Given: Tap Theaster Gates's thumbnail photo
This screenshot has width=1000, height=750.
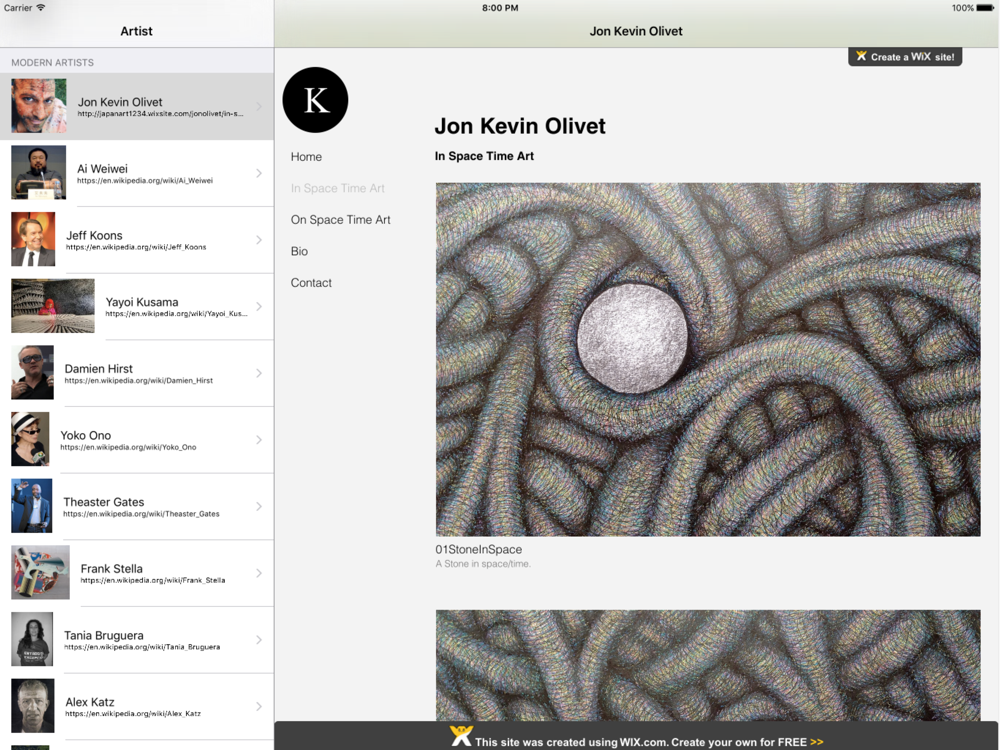Looking at the screenshot, I should (32, 506).
